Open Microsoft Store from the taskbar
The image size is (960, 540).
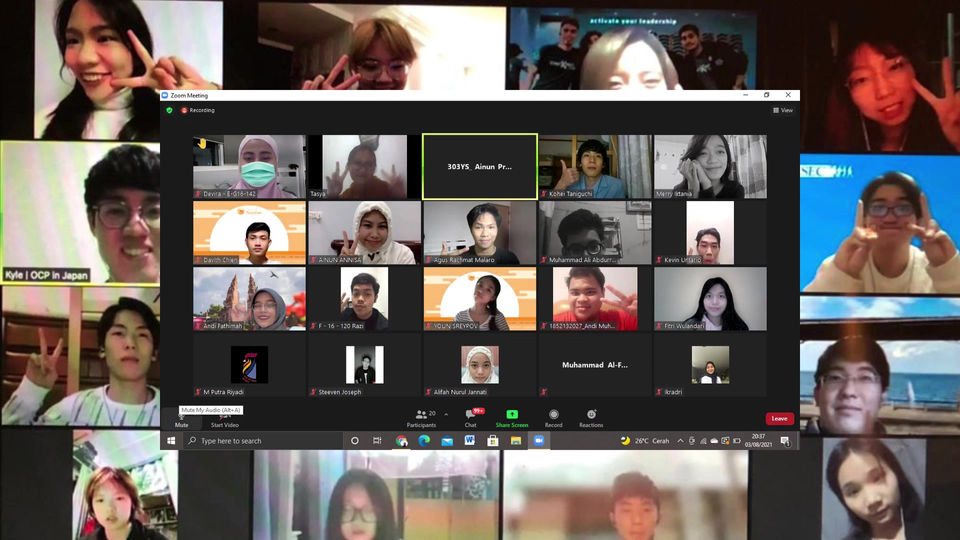[x=493, y=441]
